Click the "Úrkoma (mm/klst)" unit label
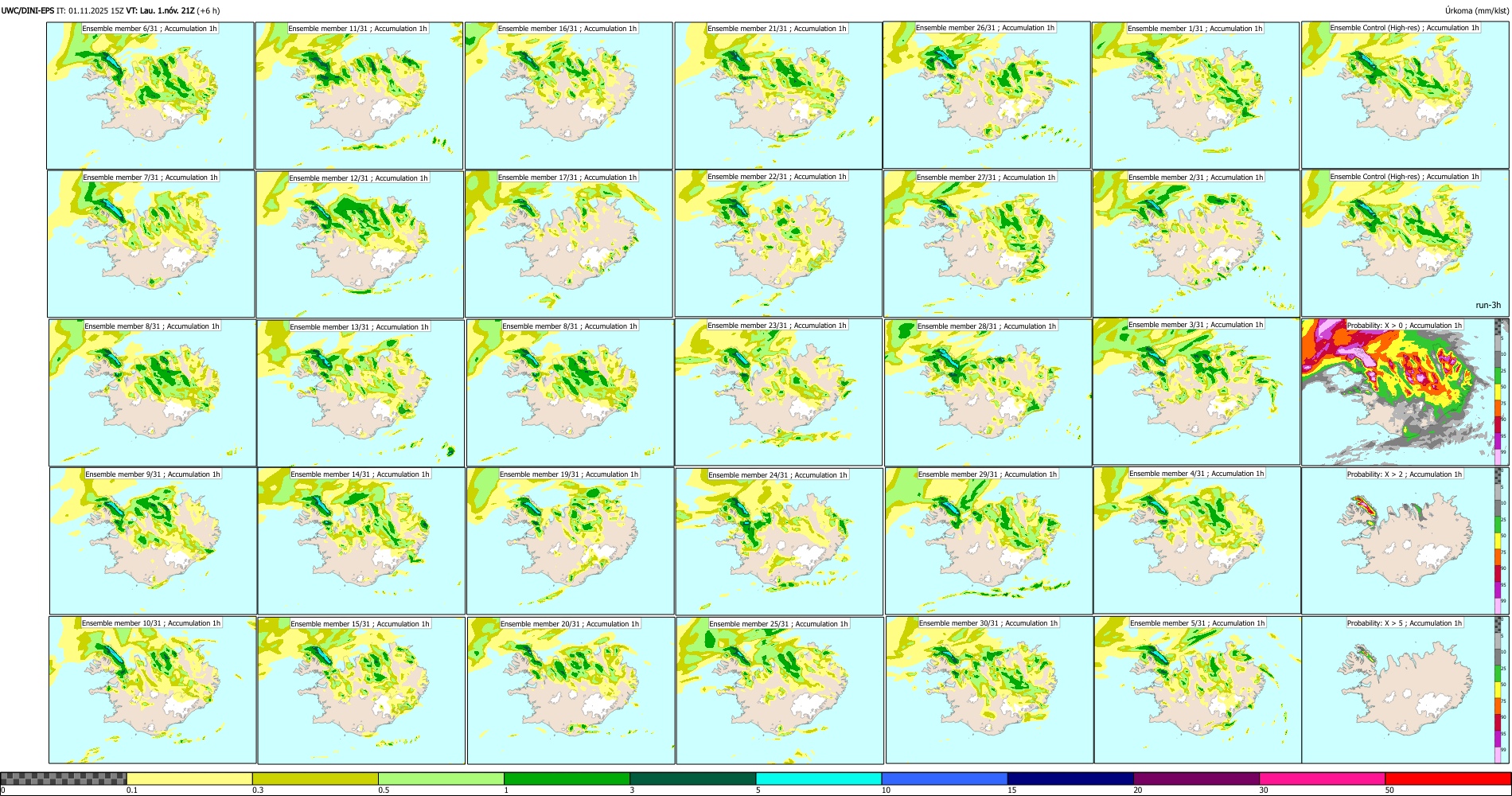Screen dimensions: 1512x796 [1476, 10]
